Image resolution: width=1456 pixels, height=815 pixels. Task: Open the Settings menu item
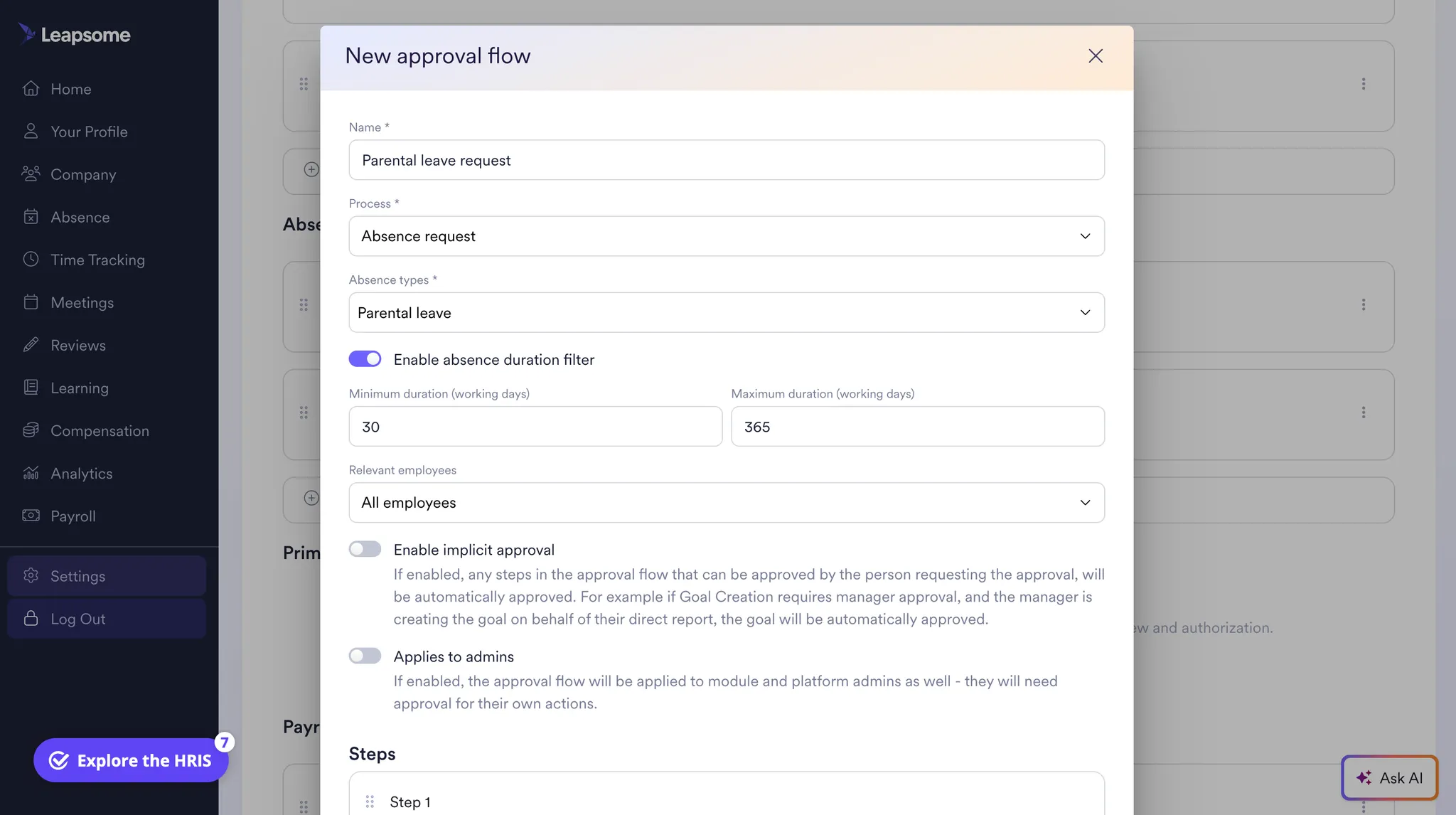(78, 576)
